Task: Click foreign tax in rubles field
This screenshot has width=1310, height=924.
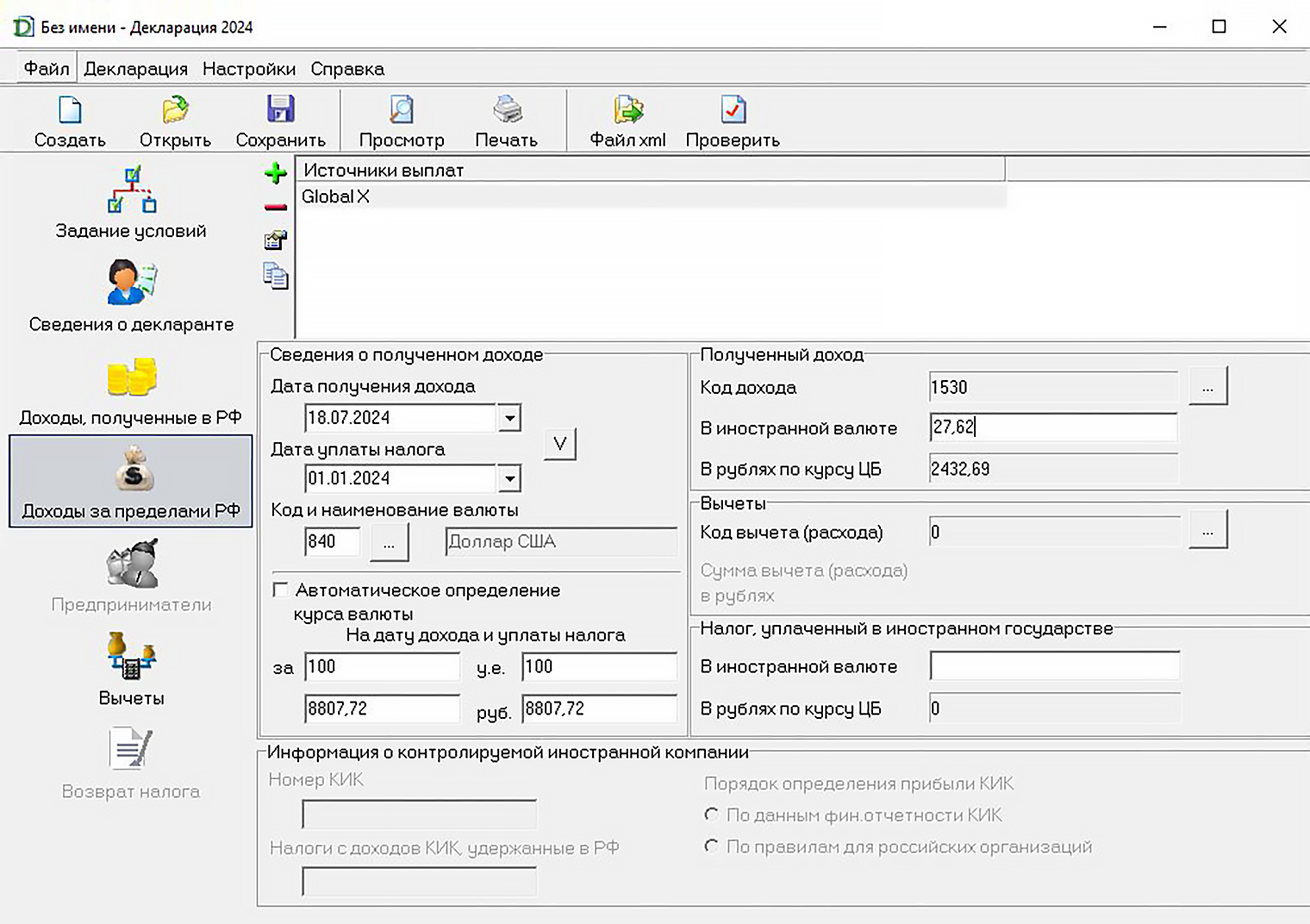Action: pos(1054,709)
